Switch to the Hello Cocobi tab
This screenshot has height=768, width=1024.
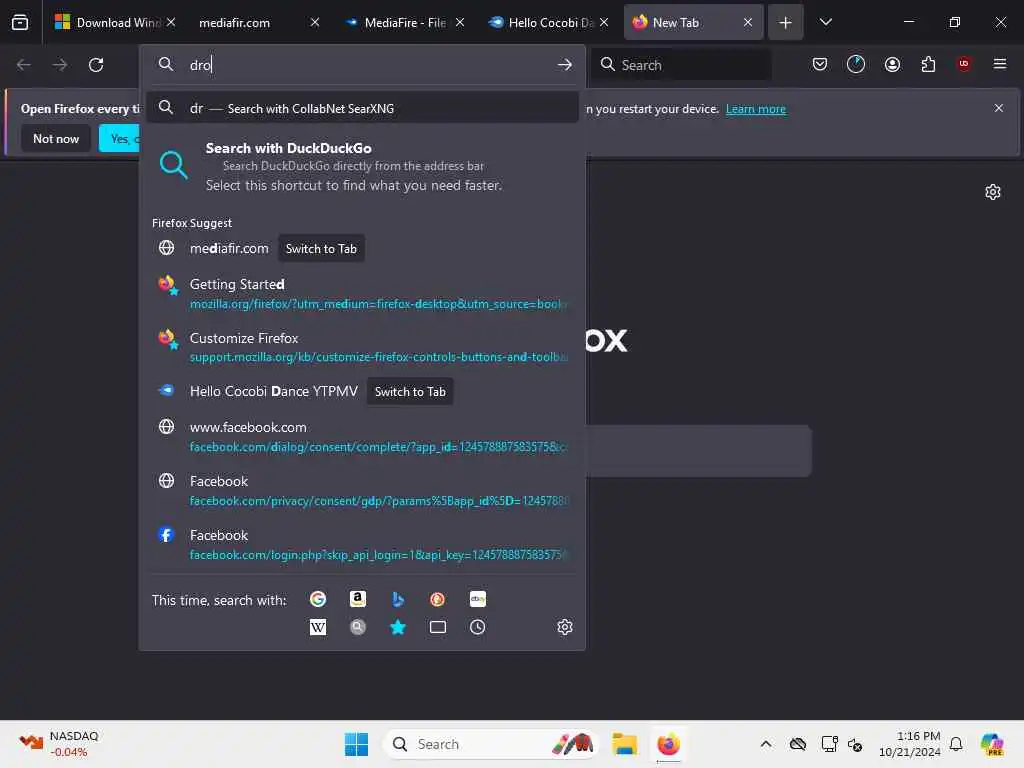541,22
